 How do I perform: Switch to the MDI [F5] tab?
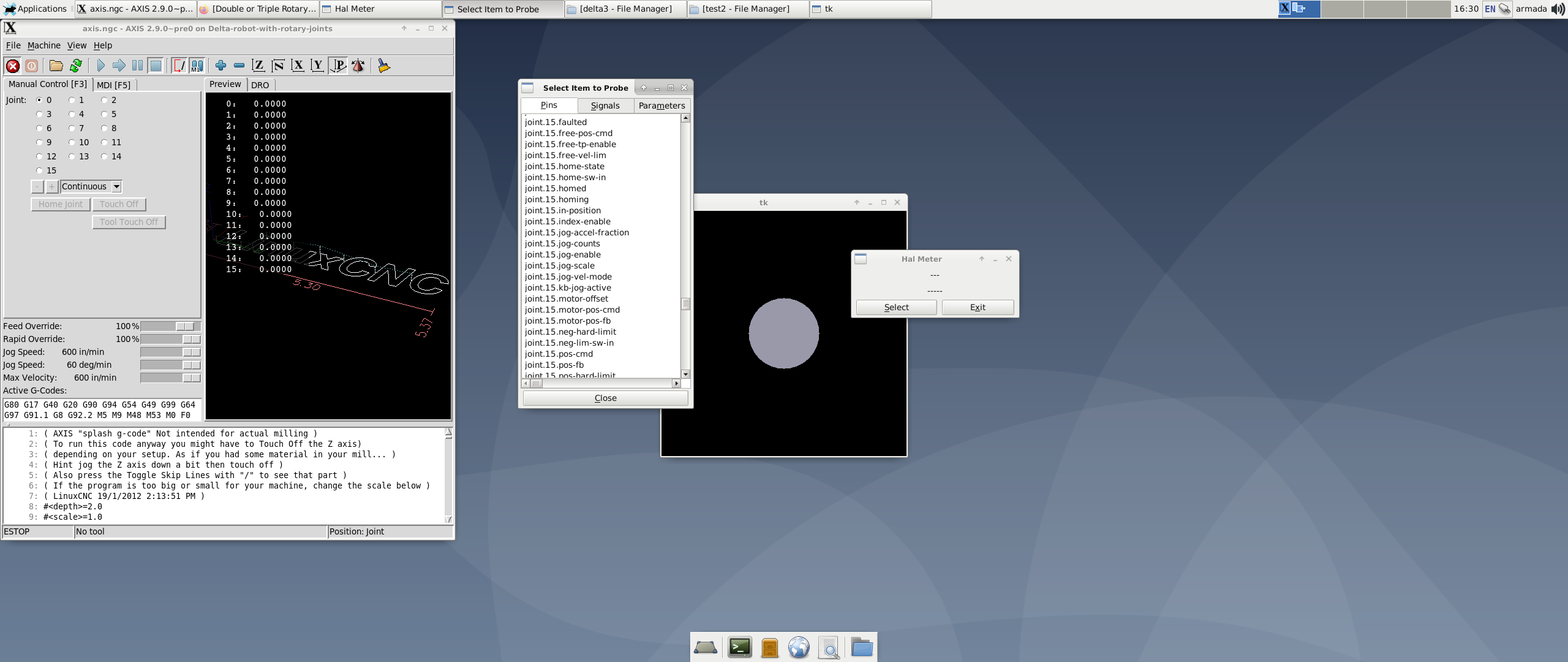[114, 85]
